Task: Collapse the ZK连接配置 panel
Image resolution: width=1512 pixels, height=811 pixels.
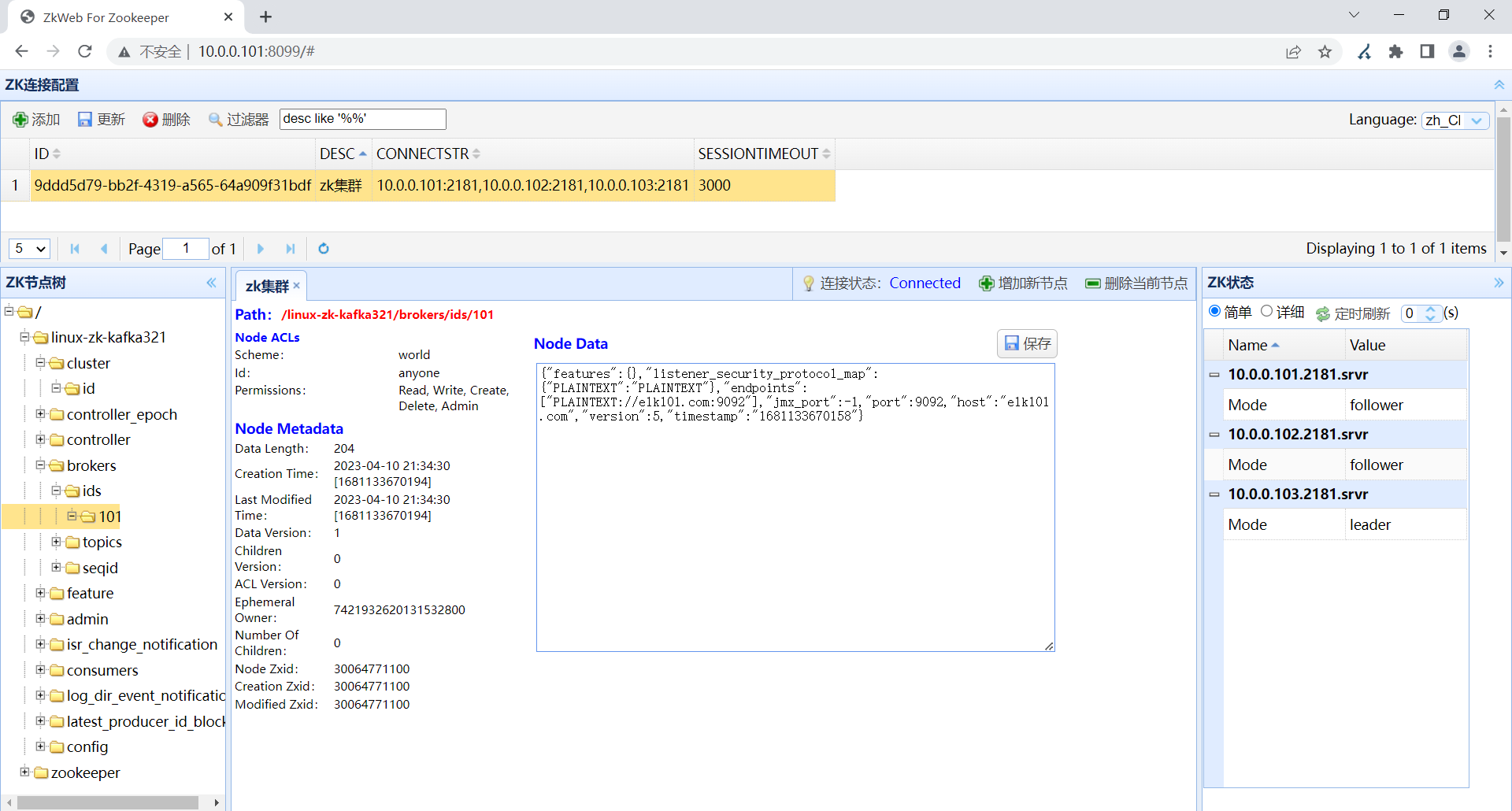Action: (x=1499, y=85)
